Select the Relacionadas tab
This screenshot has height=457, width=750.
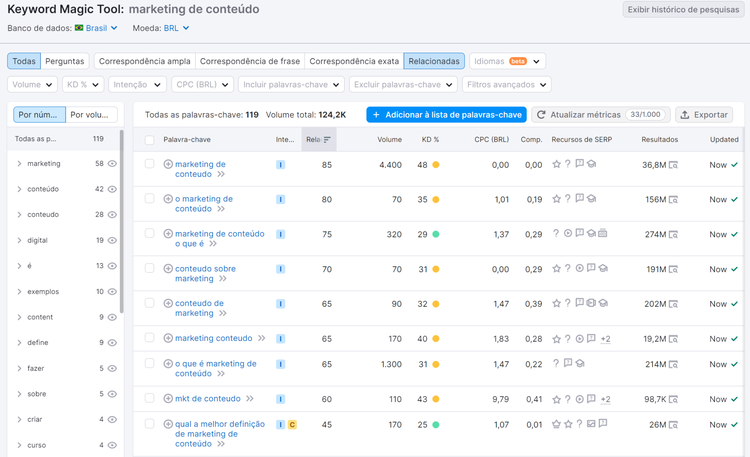pyautogui.click(x=434, y=61)
